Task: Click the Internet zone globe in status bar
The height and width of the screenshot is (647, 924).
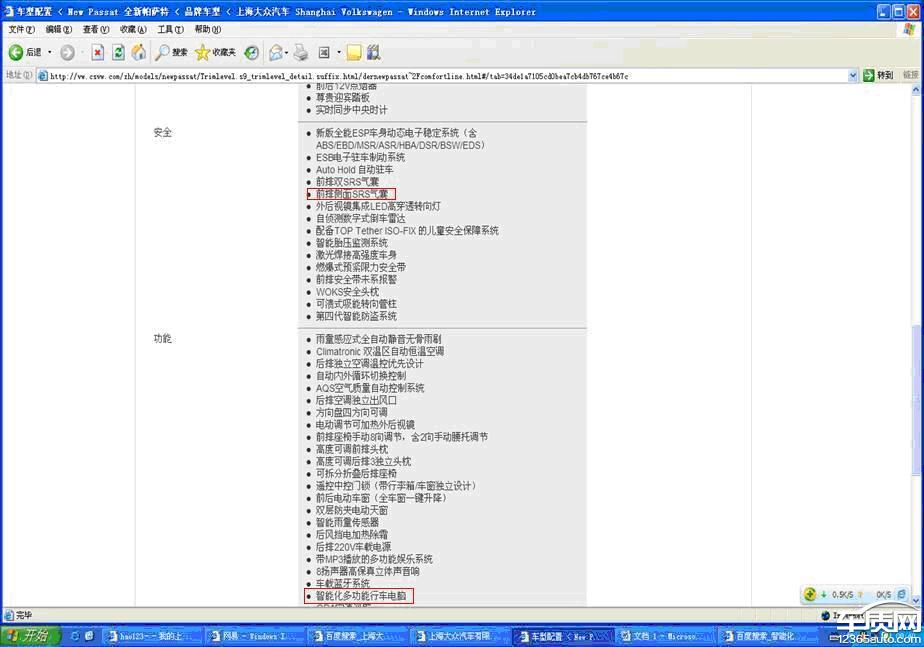Action: tap(826, 615)
